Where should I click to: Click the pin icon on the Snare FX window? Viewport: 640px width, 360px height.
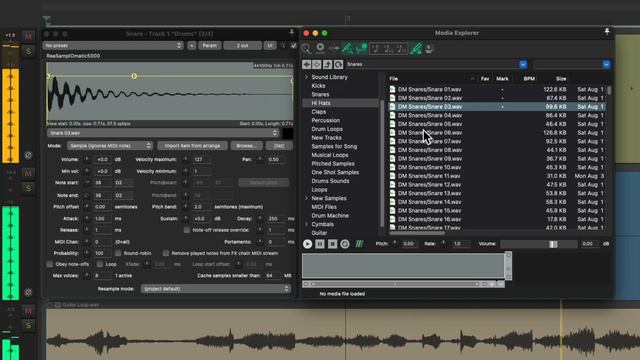click(x=291, y=33)
